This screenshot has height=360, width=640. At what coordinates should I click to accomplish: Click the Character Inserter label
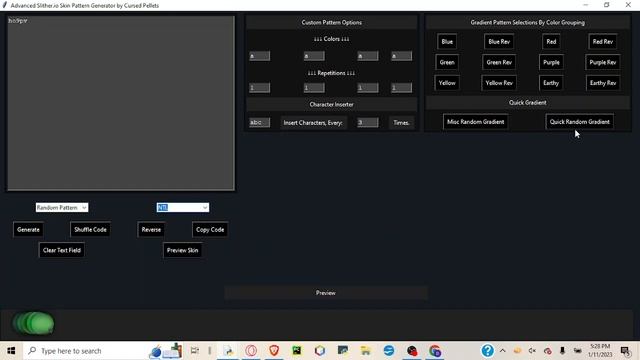331,104
